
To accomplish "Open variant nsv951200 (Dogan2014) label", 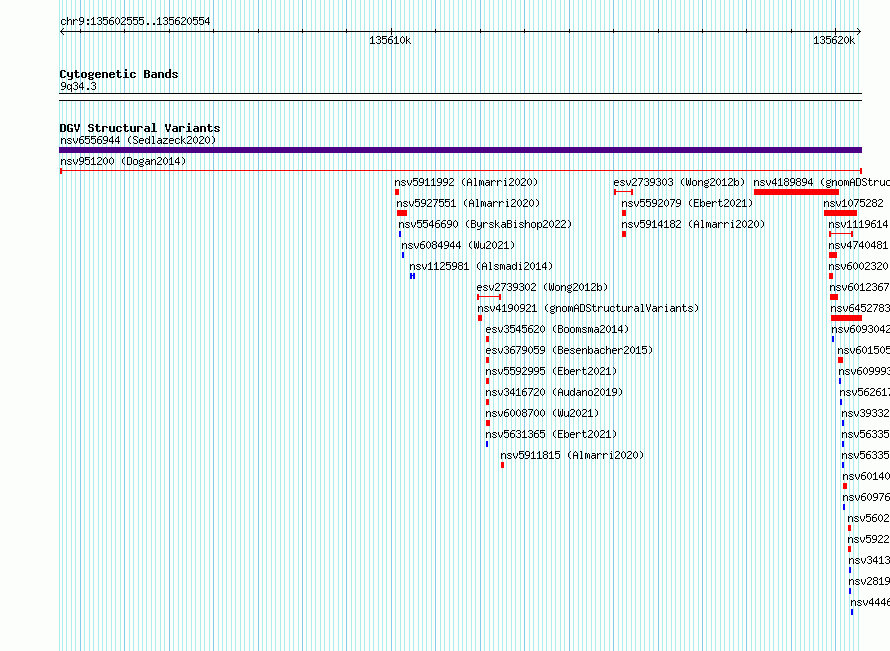I will point(123,161).
